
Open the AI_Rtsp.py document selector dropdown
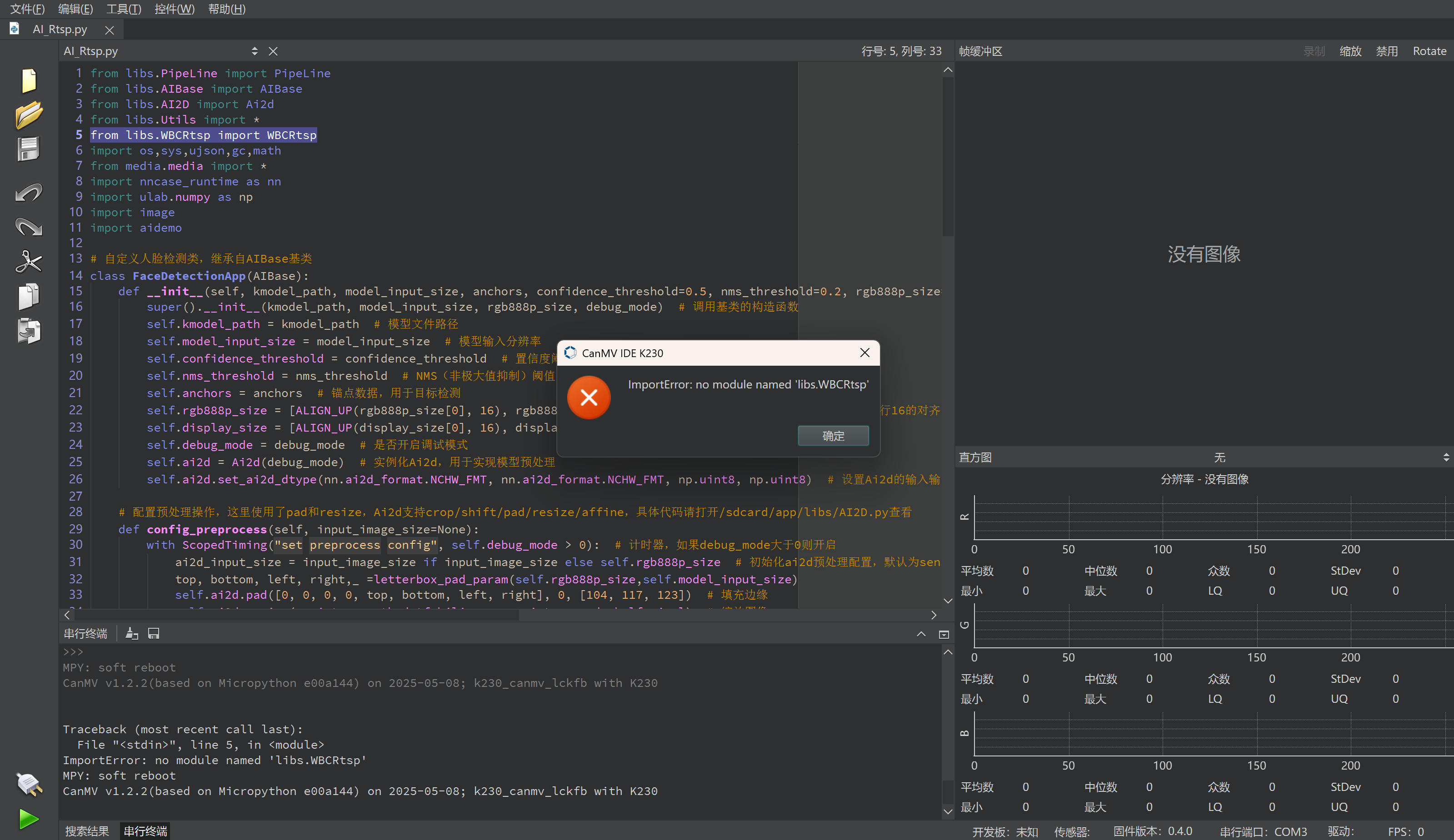point(255,51)
